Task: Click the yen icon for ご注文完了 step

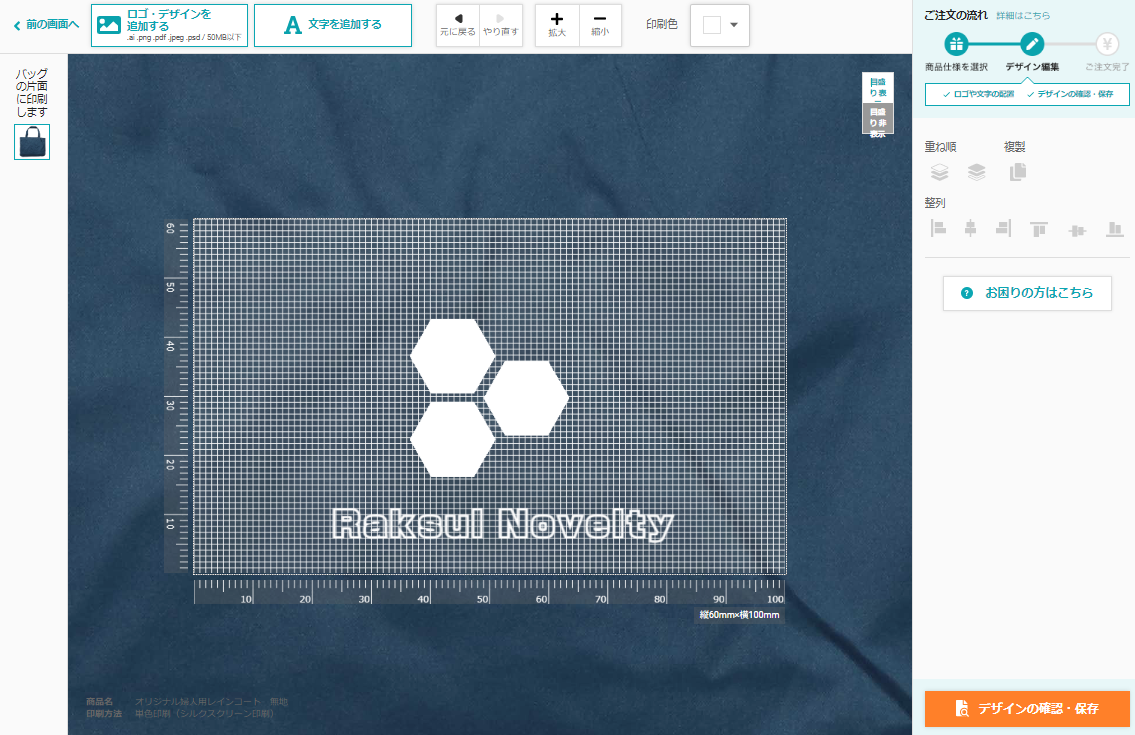Action: point(1107,44)
